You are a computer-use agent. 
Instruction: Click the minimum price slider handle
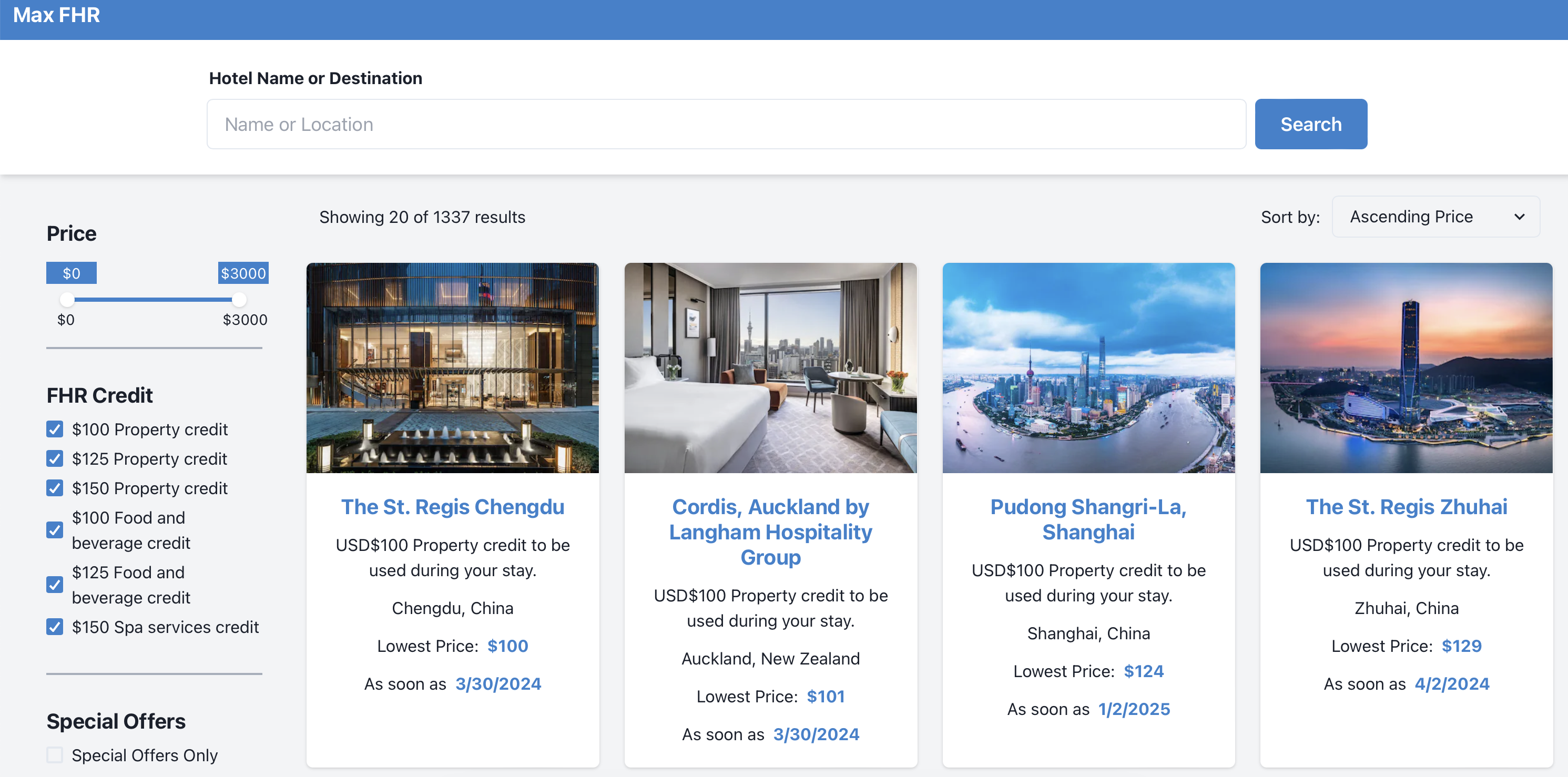click(67, 299)
